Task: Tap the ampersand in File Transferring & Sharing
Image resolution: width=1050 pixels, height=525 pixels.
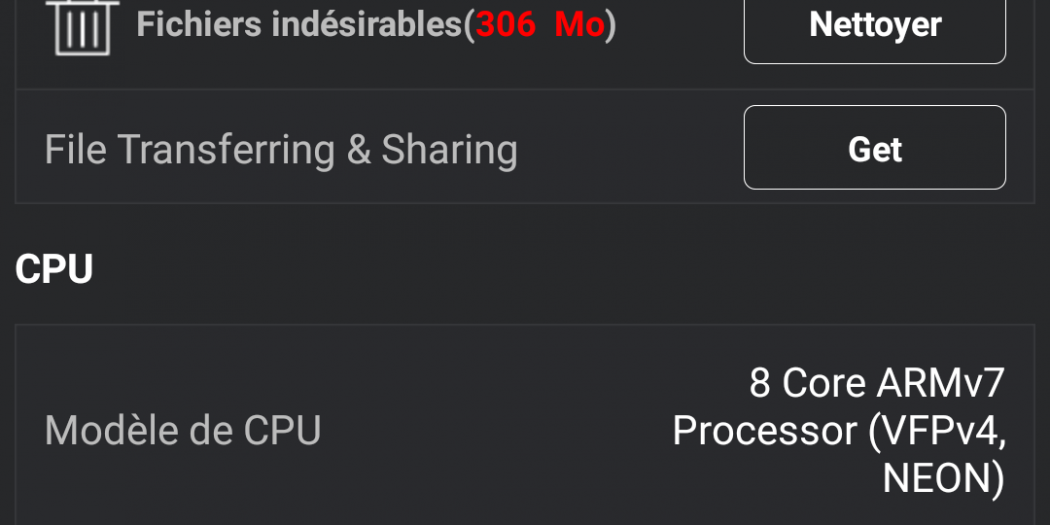Action: [x=359, y=149]
